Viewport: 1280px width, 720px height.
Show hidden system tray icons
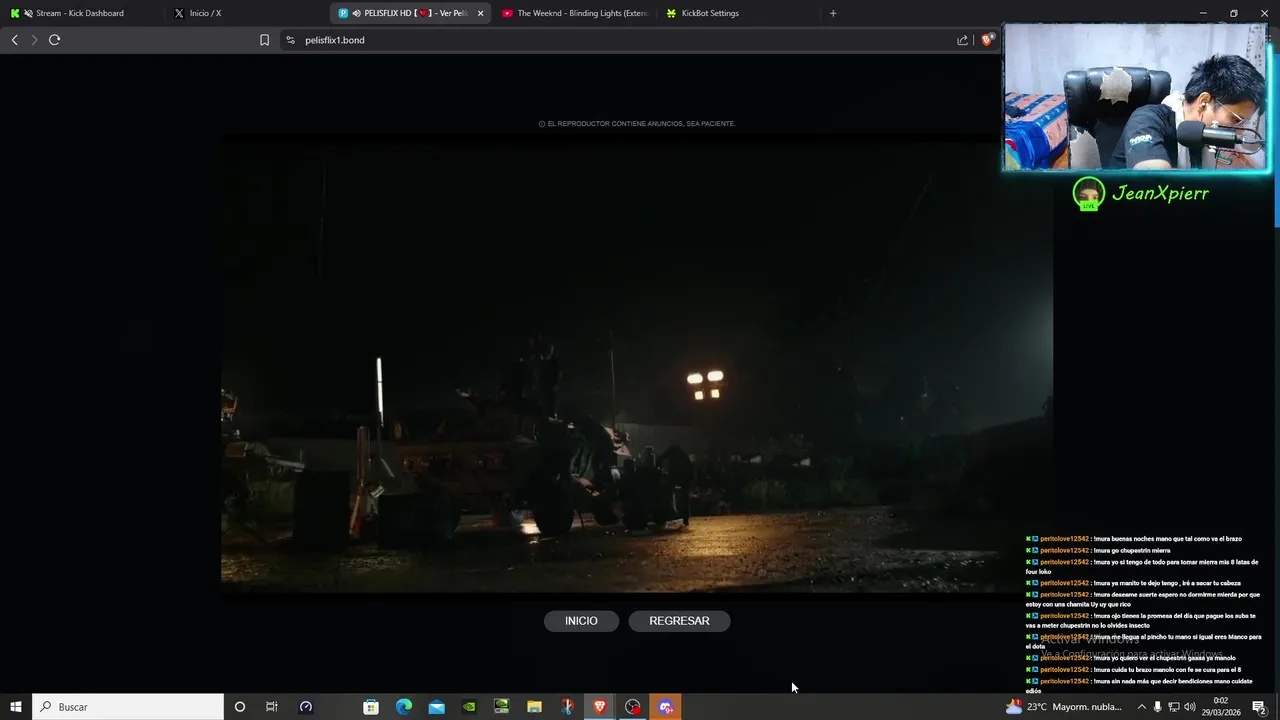coord(1142,707)
